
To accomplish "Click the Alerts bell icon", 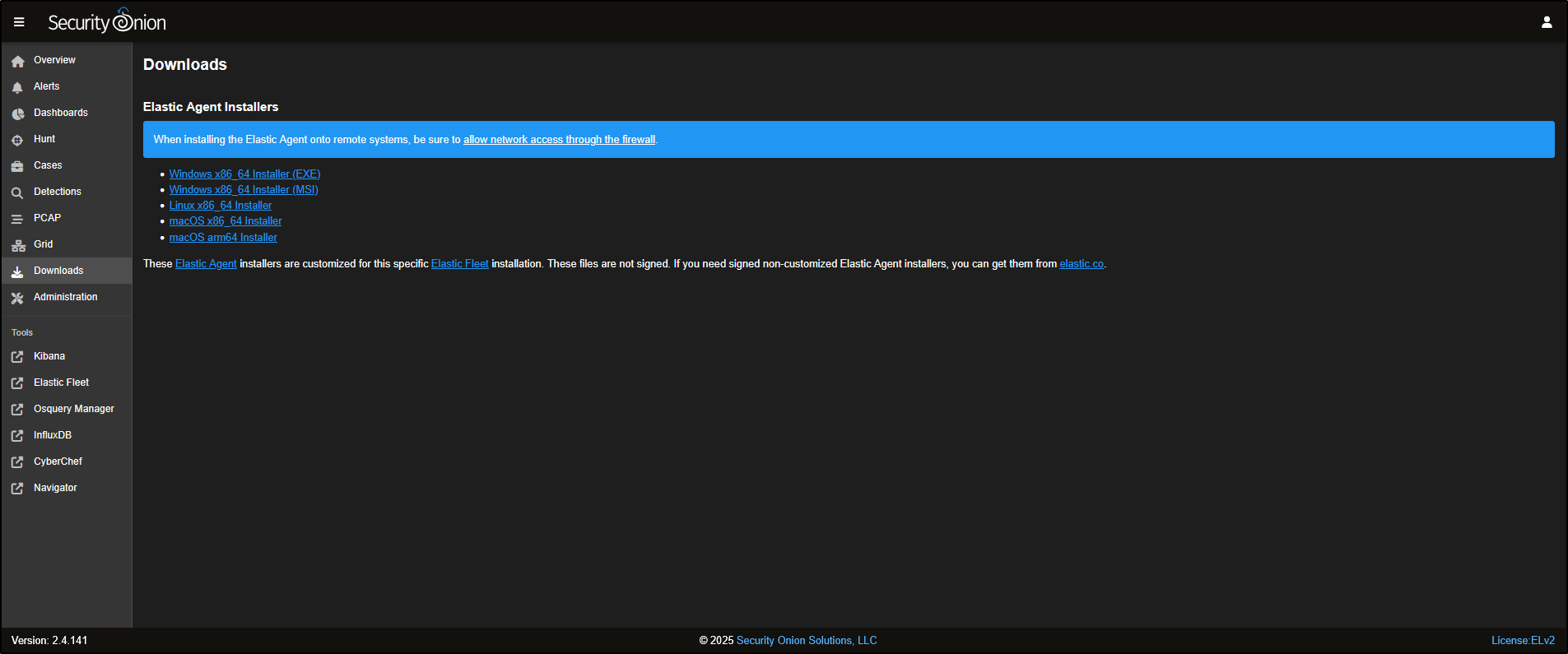I will pos(17,87).
